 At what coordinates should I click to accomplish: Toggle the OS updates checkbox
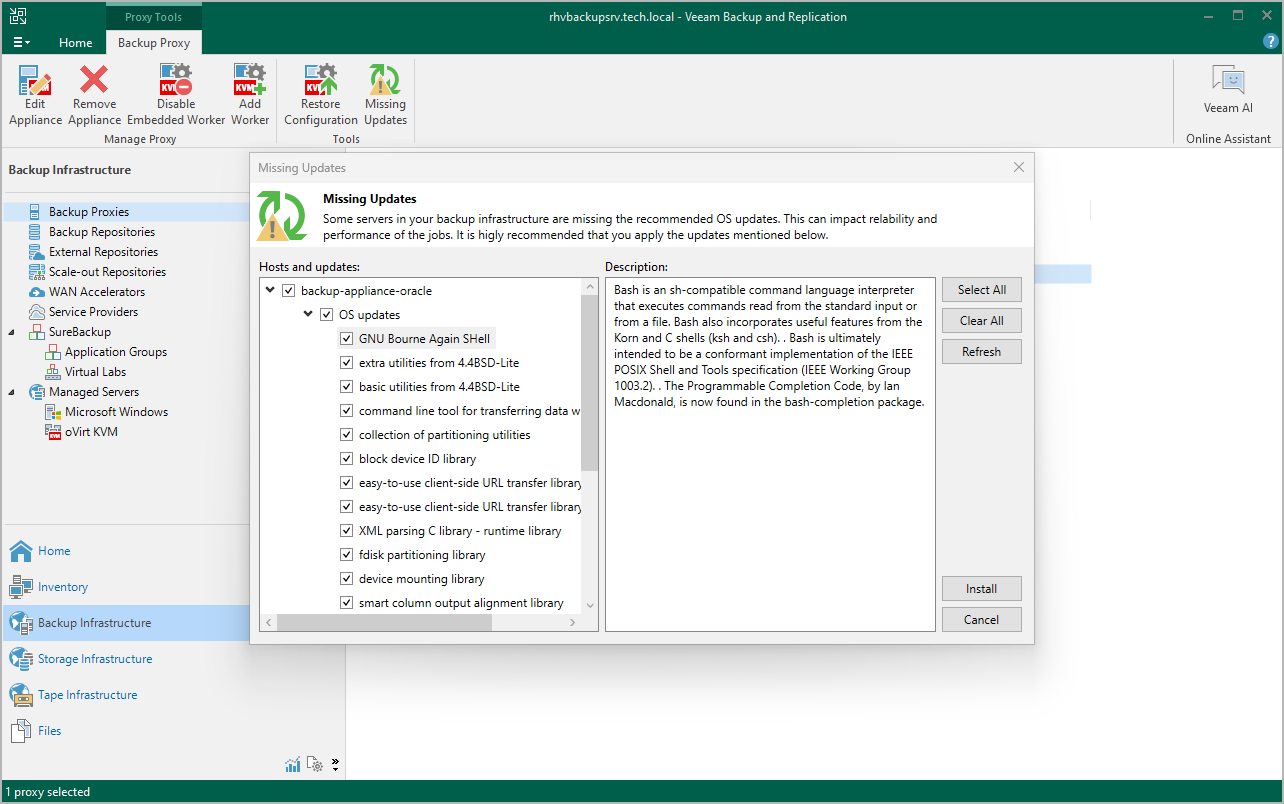[326, 315]
